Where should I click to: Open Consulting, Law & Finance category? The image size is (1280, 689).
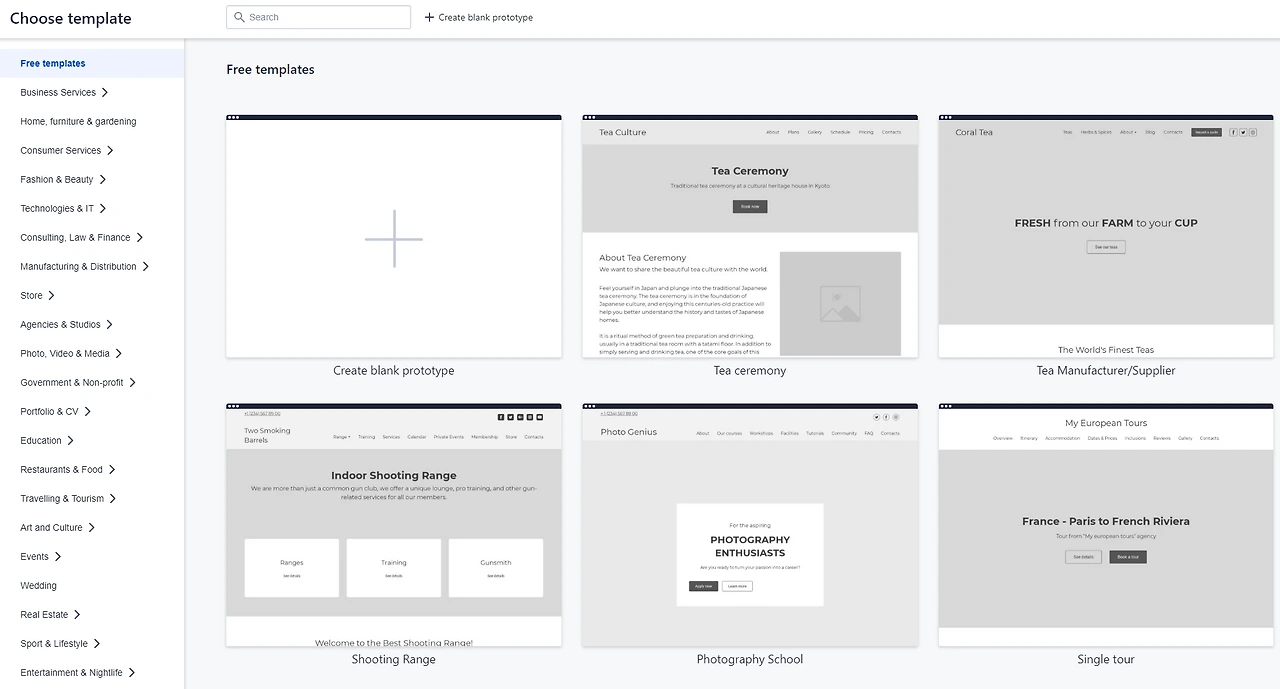pyautogui.click(x=75, y=237)
